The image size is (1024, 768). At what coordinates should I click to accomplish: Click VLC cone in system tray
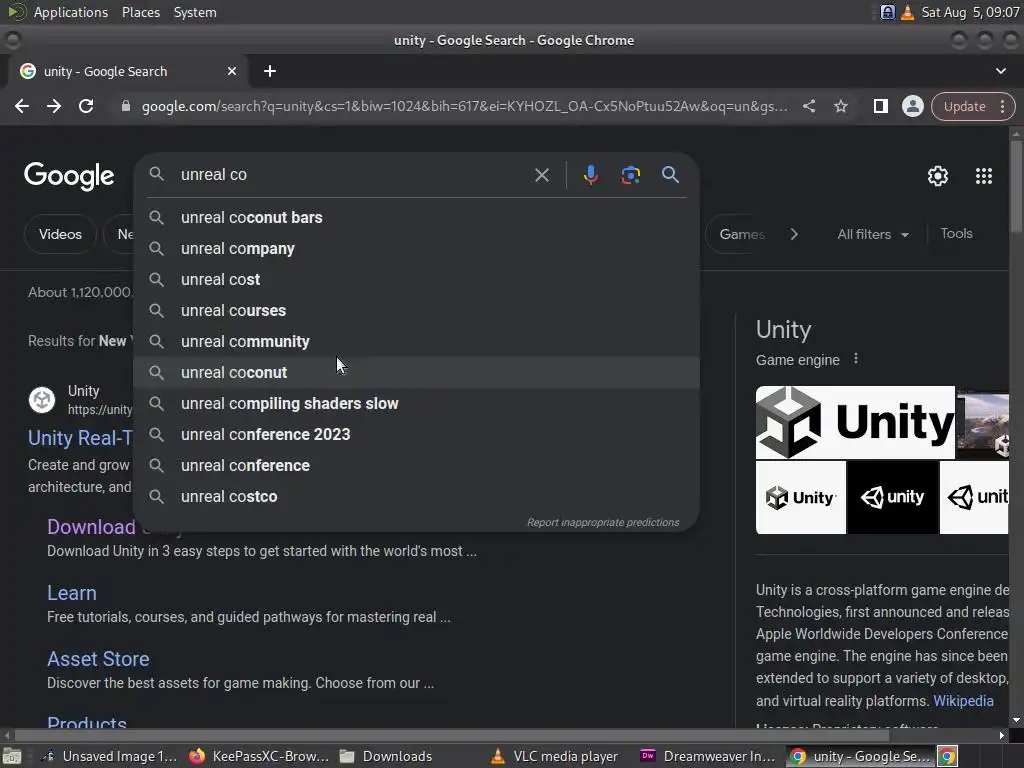point(907,12)
